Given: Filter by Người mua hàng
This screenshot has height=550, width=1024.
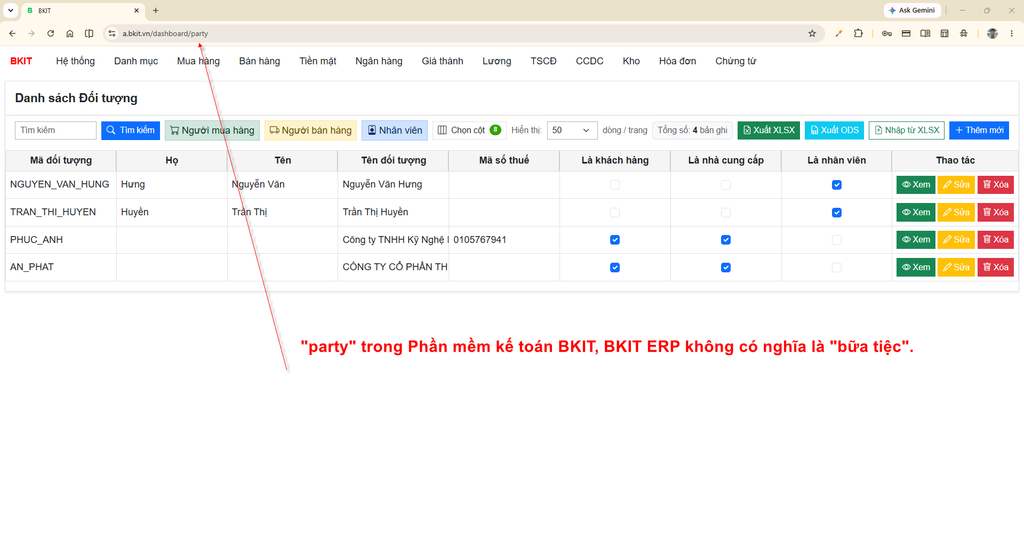Looking at the screenshot, I should coord(212,130).
